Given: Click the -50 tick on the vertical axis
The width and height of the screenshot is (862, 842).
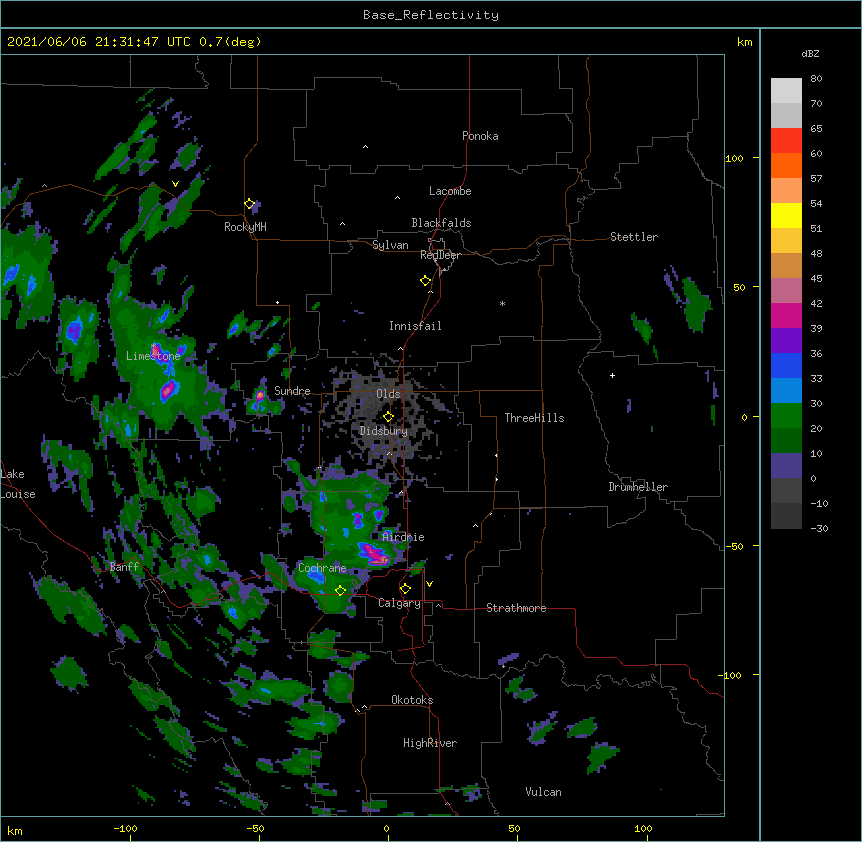Looking at the screenshot, I should pos(734,546).
